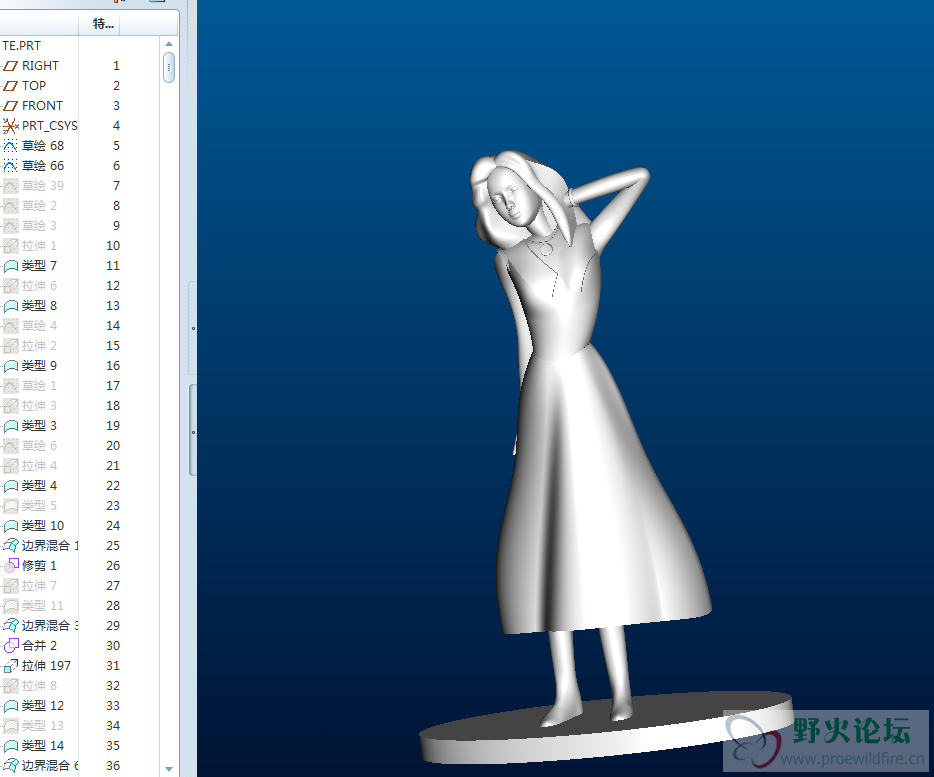Click the boundary blend icon for 边界混合 1
Viewport: 934px width, 777px height.
pyautogui.click(x=11, y=545)
